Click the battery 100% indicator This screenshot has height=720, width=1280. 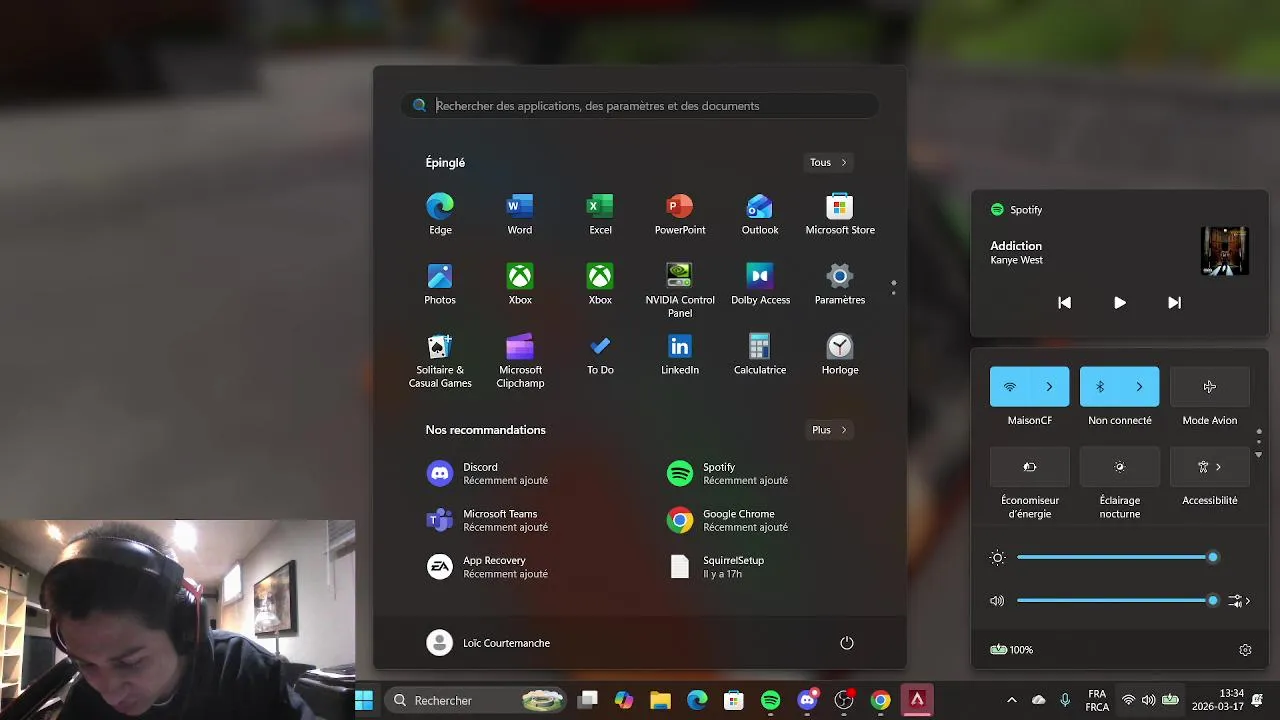click(x=1011, y=650)
